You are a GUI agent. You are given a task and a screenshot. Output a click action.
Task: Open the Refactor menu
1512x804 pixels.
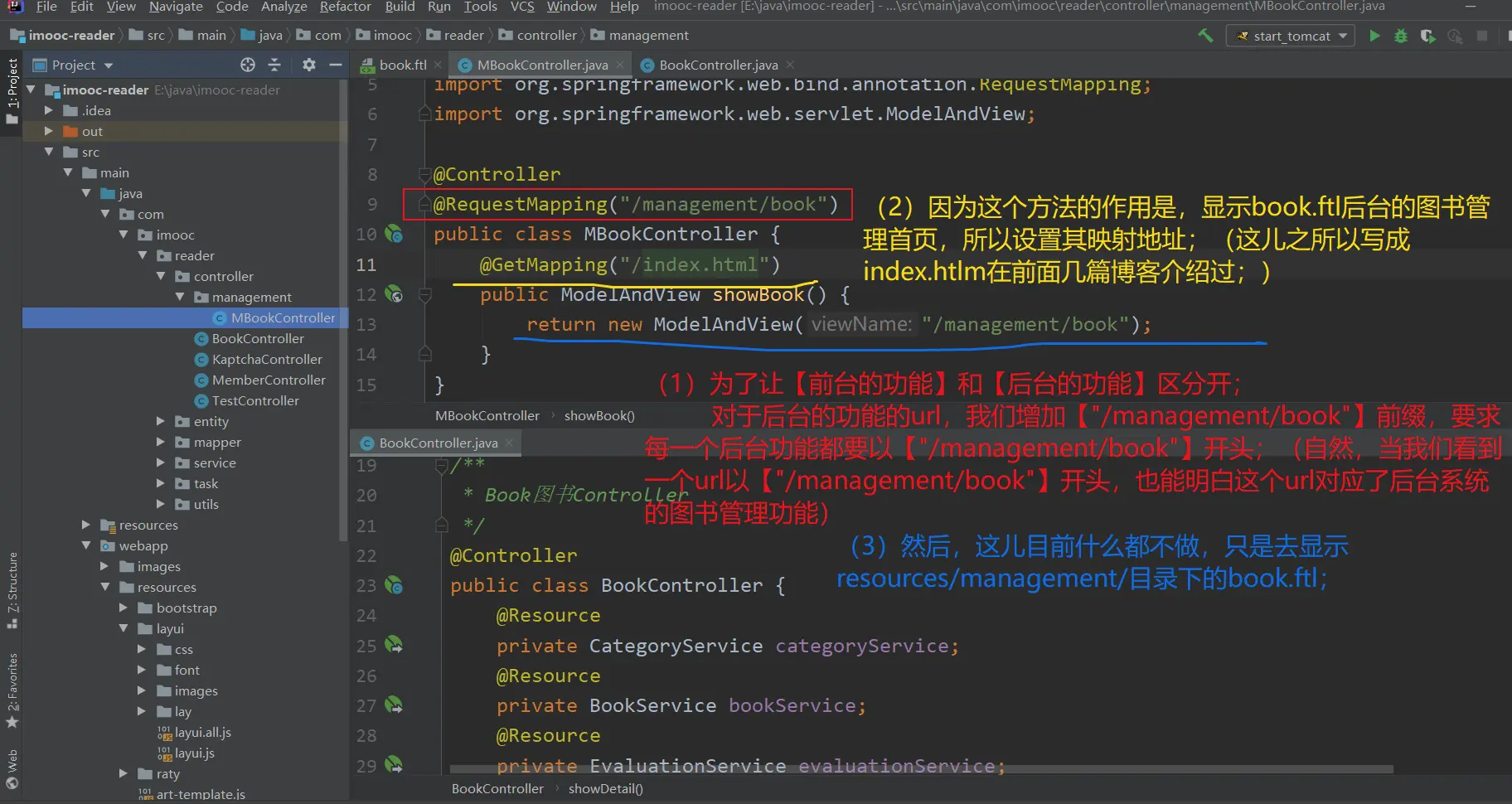point(345,7)
